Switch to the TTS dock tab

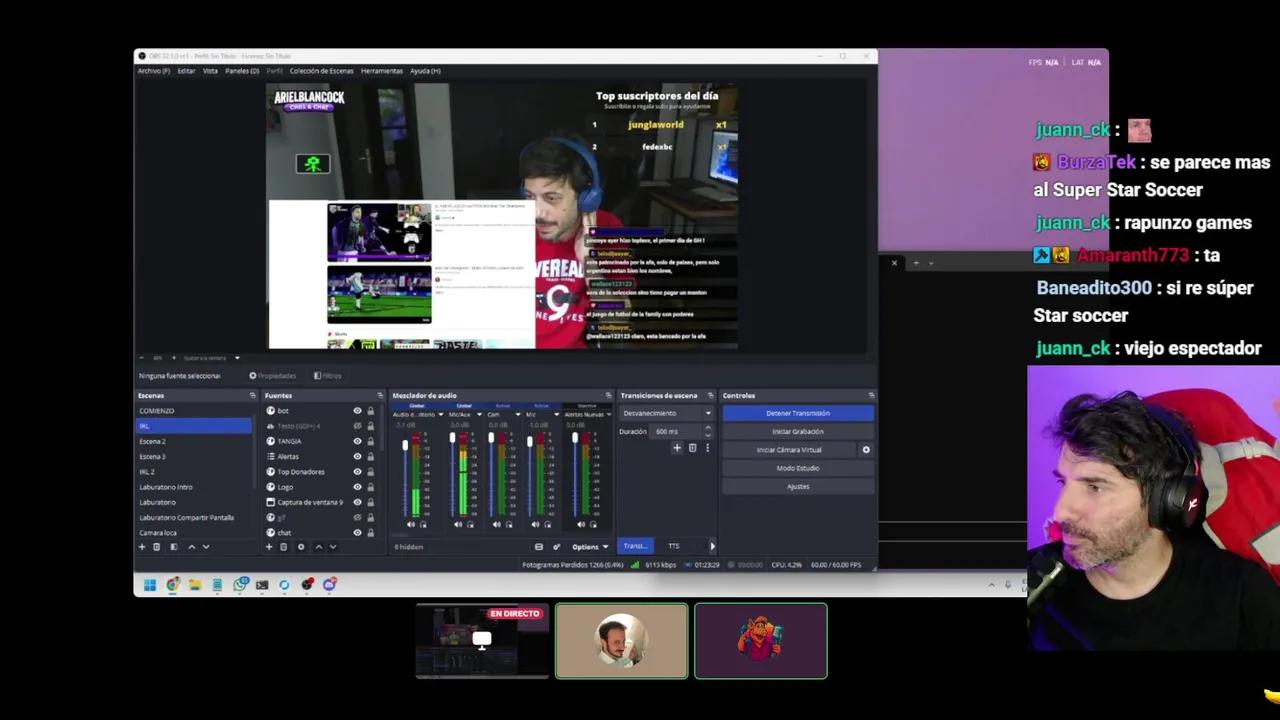click(674, 547)
